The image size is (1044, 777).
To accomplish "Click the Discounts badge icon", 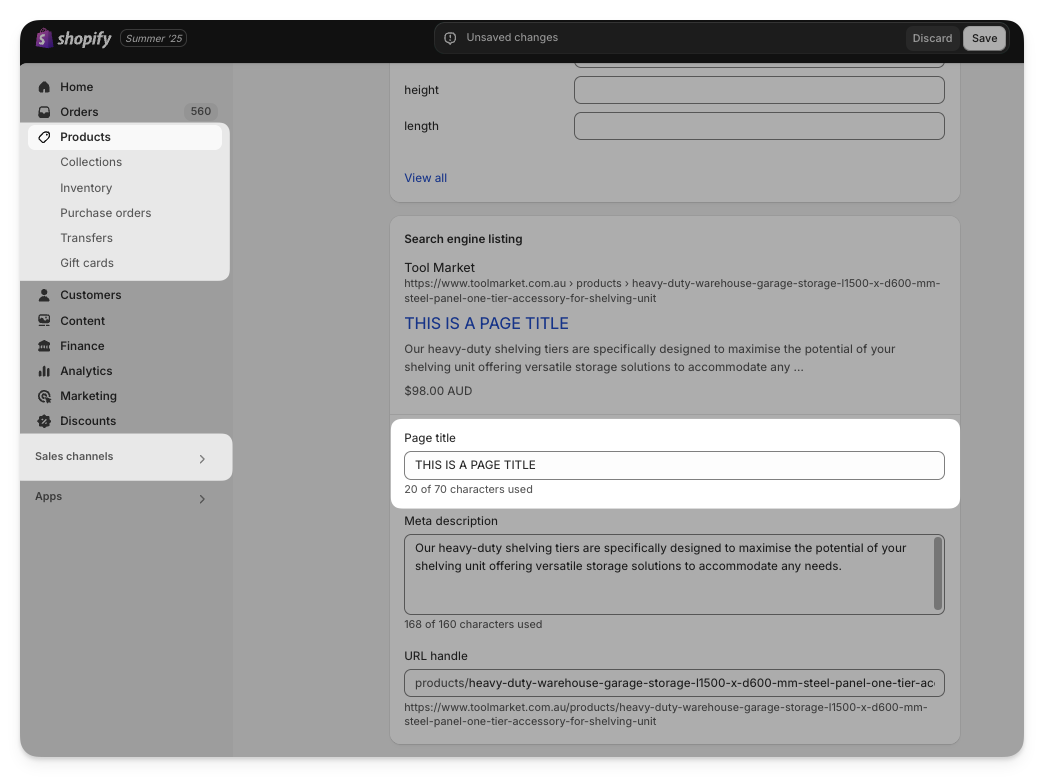I will (44, 421).
